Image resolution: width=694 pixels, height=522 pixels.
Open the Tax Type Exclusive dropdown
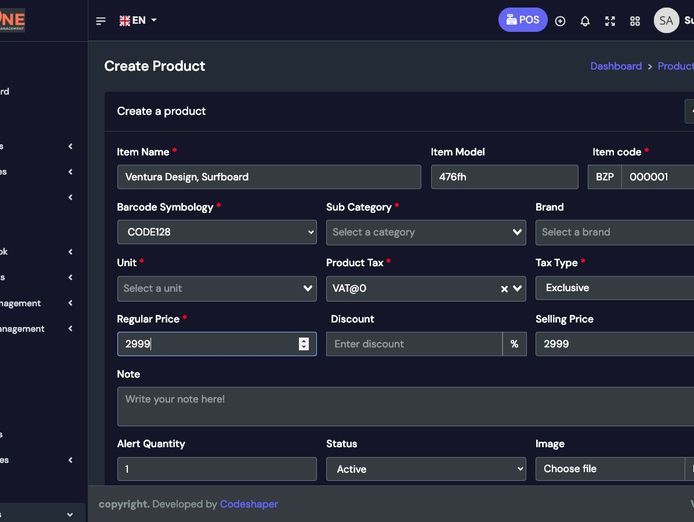pos(614,288)
